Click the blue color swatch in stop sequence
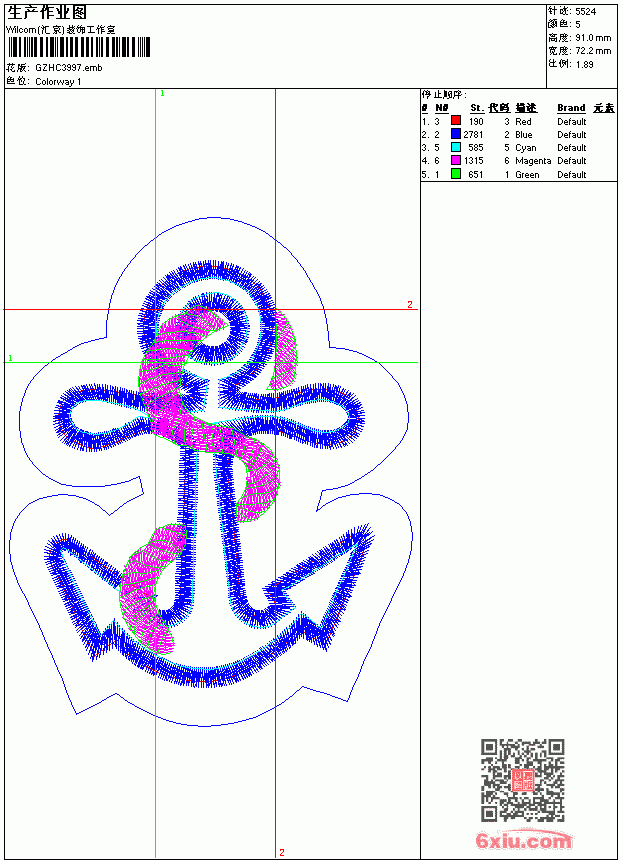This screenshot has height=860, width=620. tap(455, 134)
